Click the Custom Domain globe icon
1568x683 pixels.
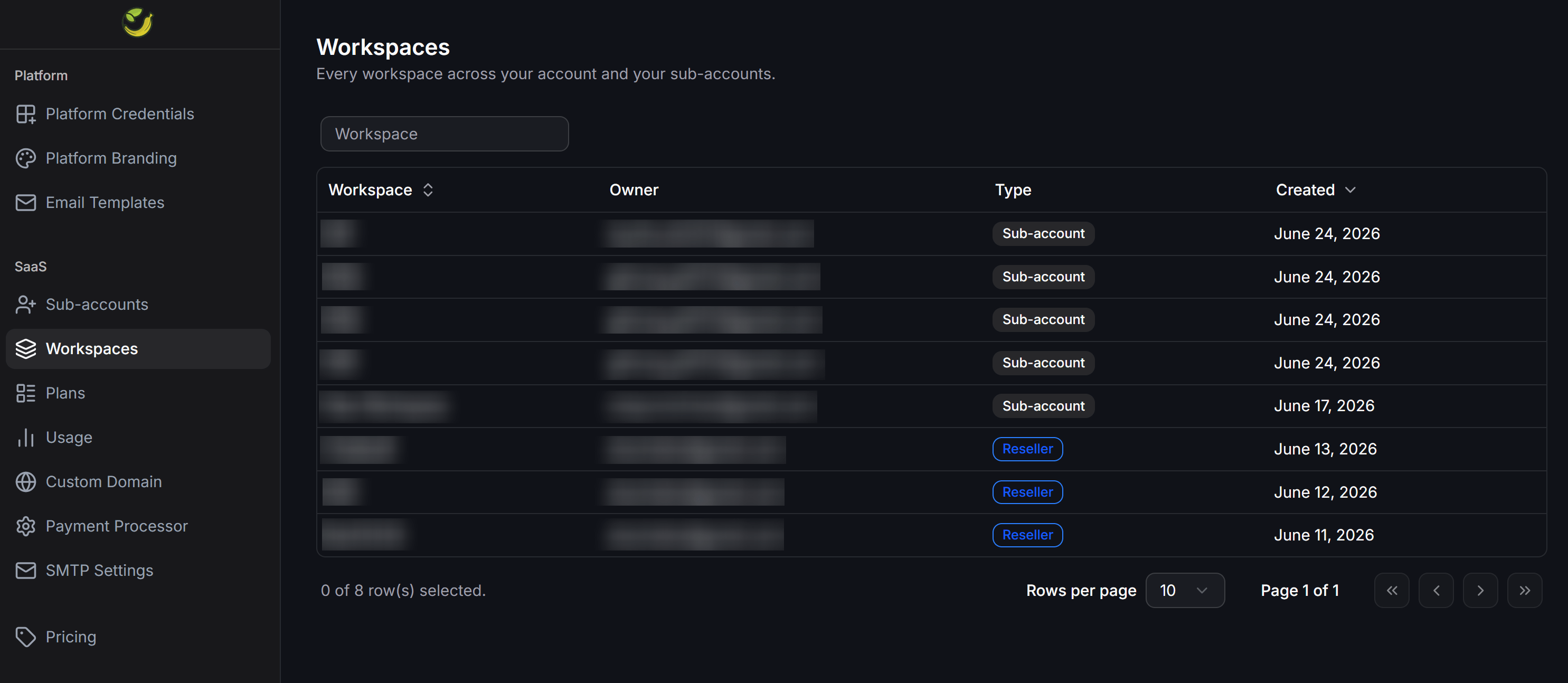tap(25, 482)
